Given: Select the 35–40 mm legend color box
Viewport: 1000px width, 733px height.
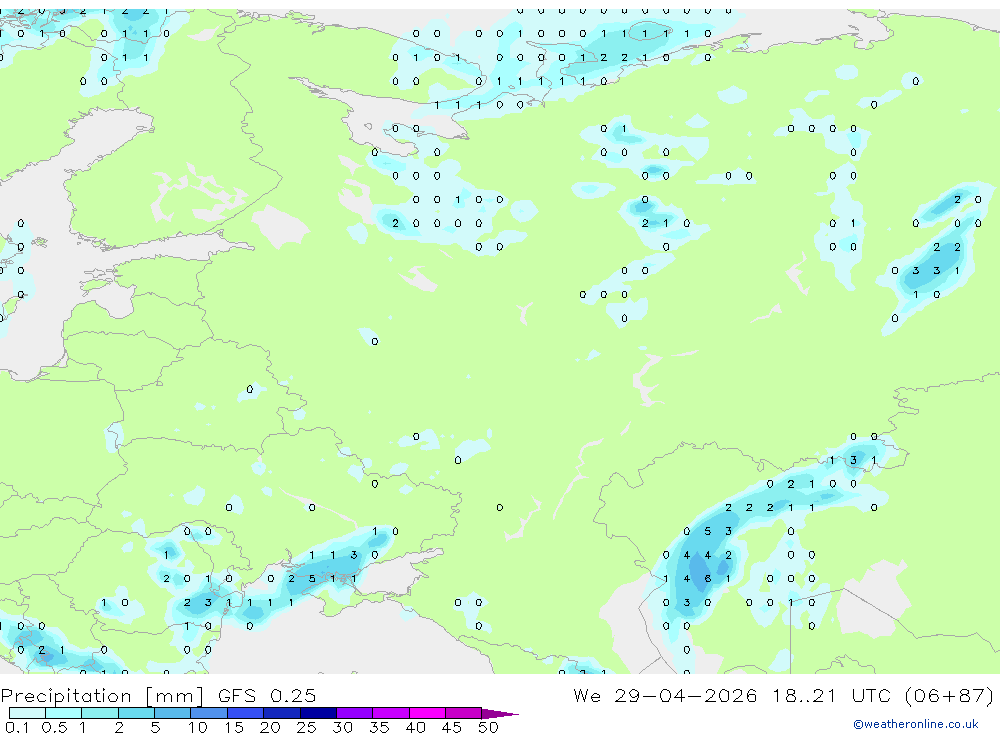Looking at the screenshot, I should click(390, 713).
